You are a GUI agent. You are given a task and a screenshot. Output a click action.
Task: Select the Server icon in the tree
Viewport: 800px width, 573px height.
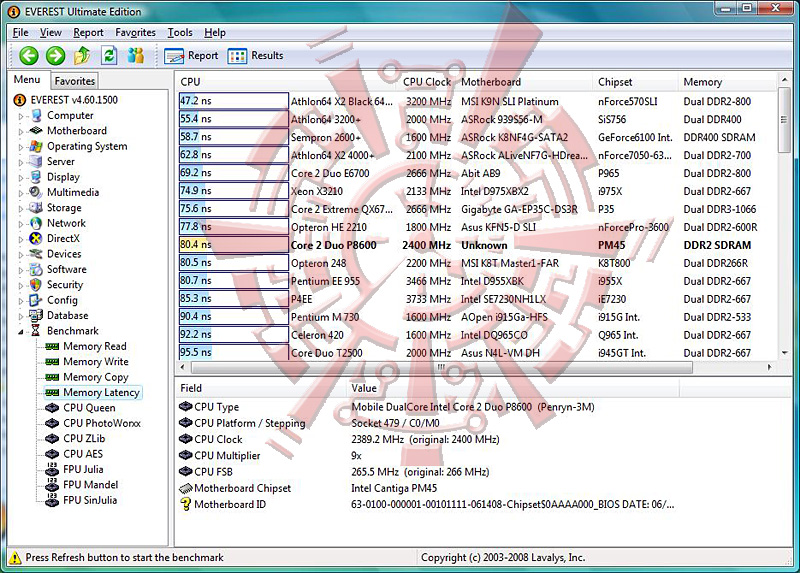pyautogui.click(x=36, y=162)
